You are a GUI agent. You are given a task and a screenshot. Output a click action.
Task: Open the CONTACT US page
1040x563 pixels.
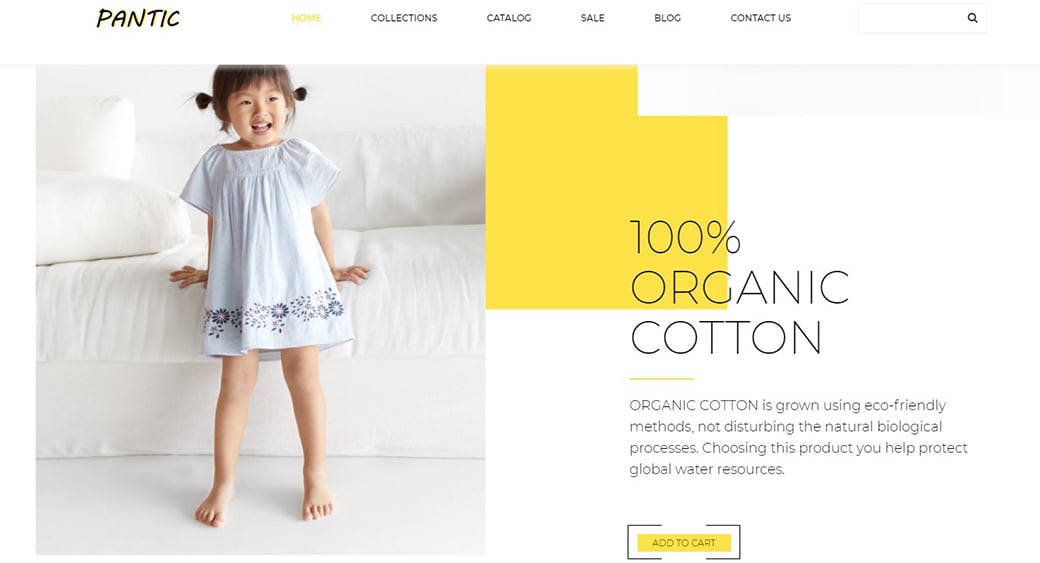tap(761, 18)
